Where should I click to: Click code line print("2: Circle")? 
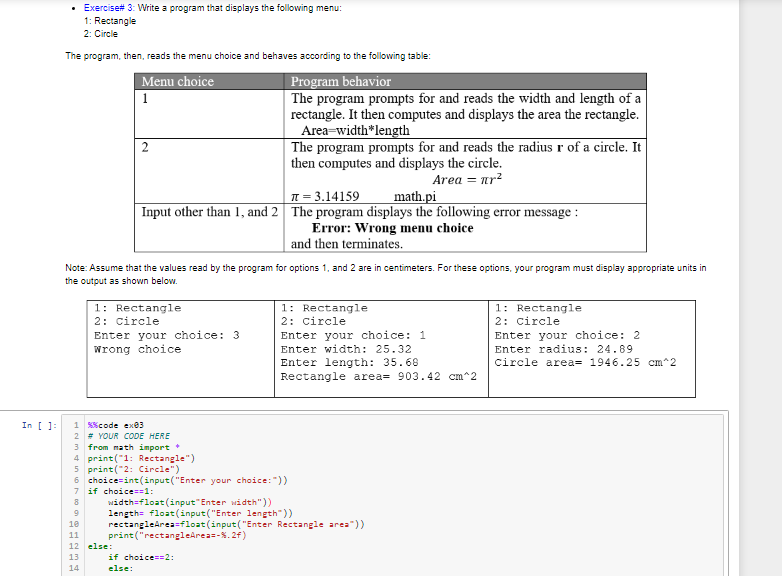(134, 469)
